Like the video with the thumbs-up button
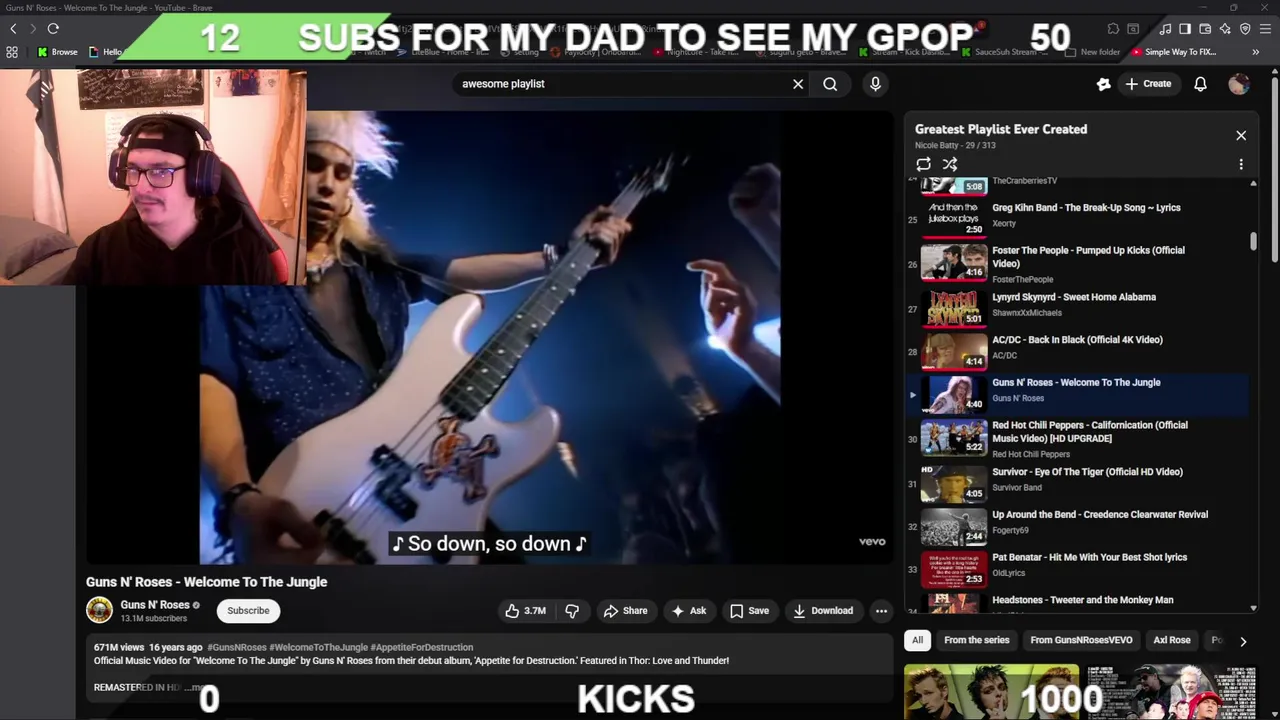The image size is (1280, 720). [x=525, y=611]
